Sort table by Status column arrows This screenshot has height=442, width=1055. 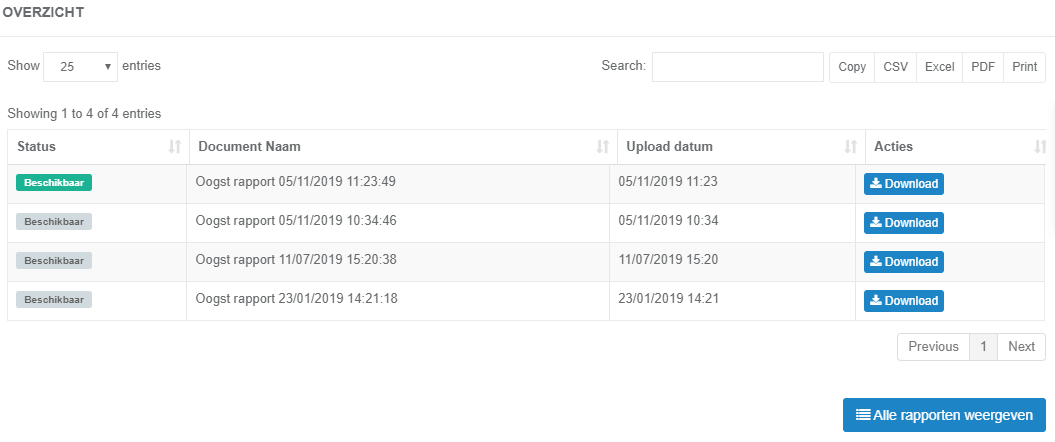click(x=175, y=147)
